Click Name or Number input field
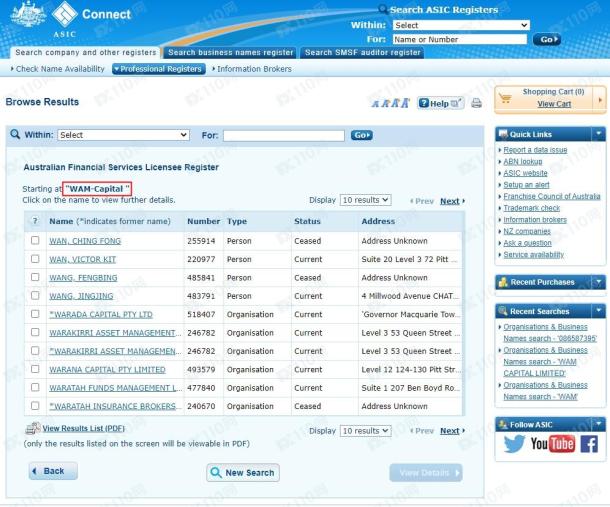 click(459, 39)
